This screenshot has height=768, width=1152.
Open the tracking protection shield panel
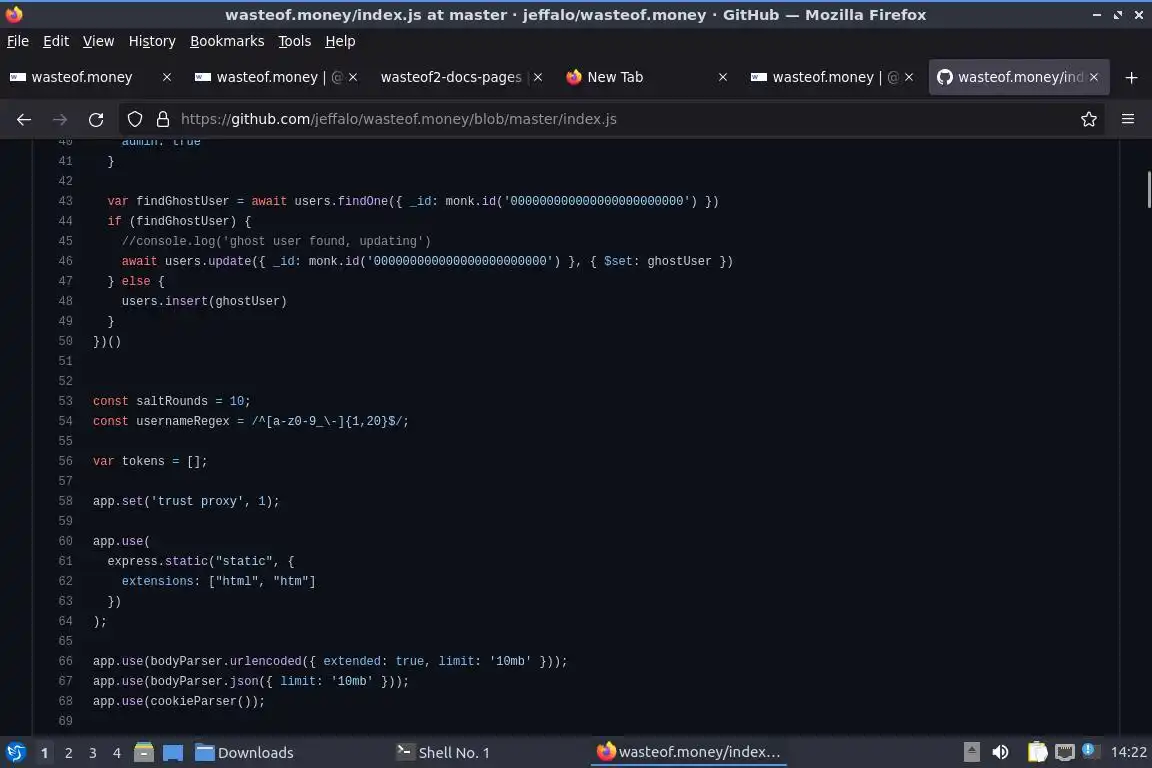pyautogui.click(x=134, y=119)
